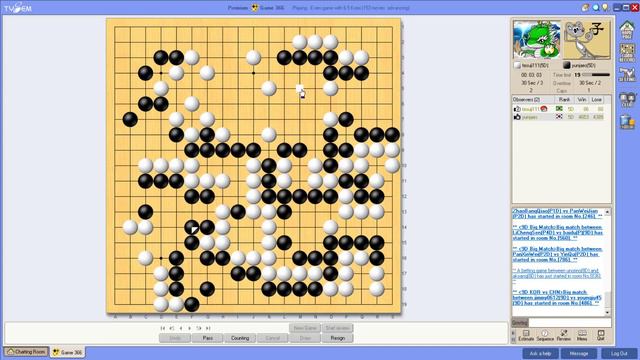This screenshot has width=640, height=360.
Task: Click the Start review button
Action: 338,328
